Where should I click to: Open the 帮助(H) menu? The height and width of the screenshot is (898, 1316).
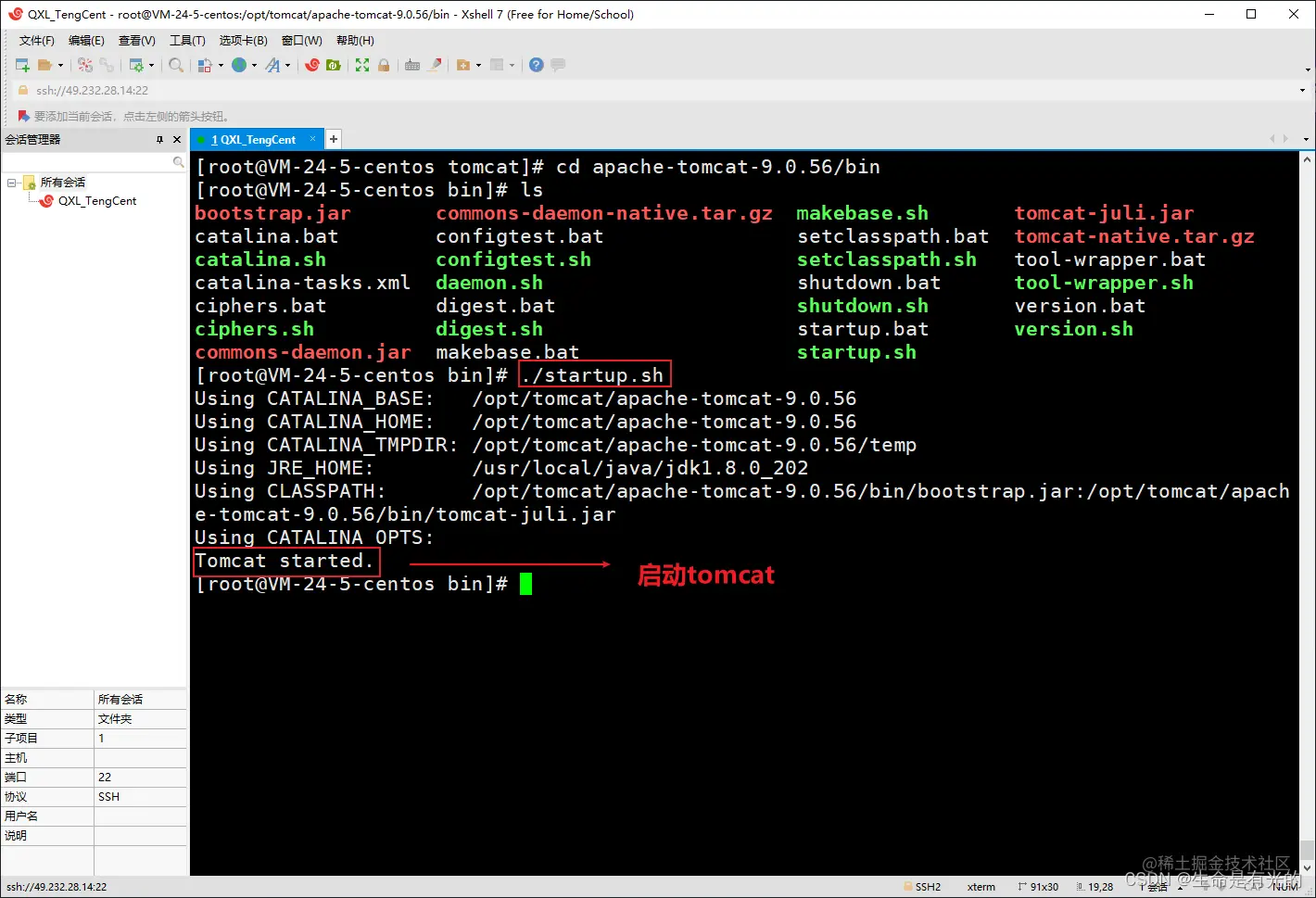pyautogui.click(x=356, y=41)
